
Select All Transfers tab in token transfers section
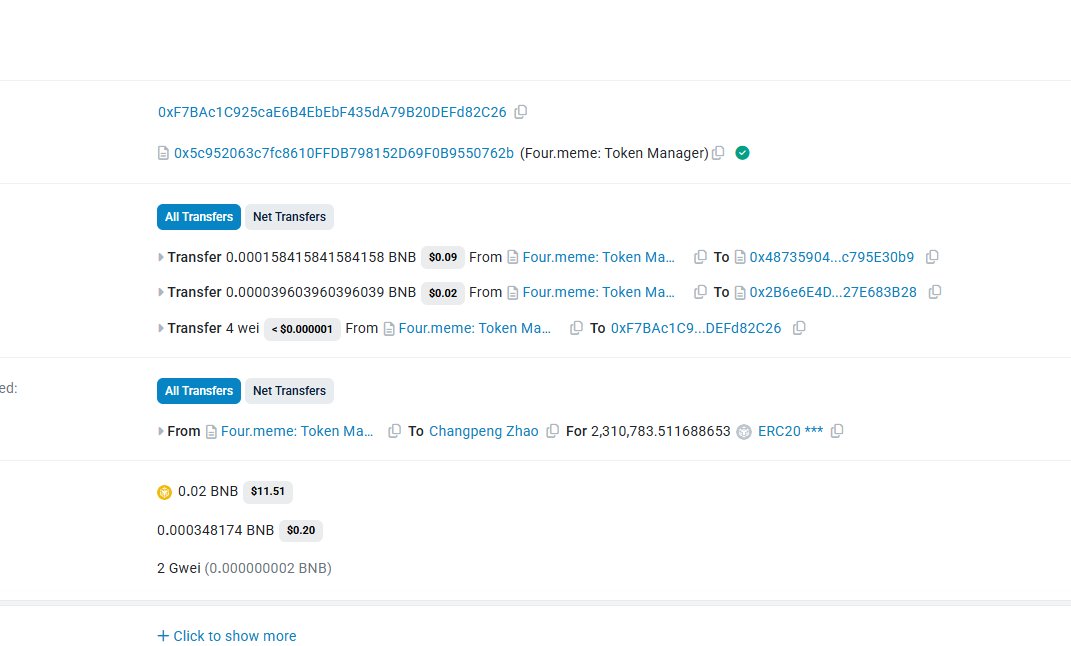point(199,391)
